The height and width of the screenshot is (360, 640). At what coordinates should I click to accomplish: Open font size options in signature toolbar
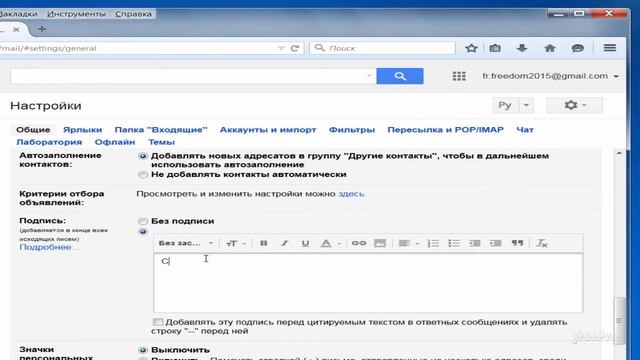click(236, 243)
